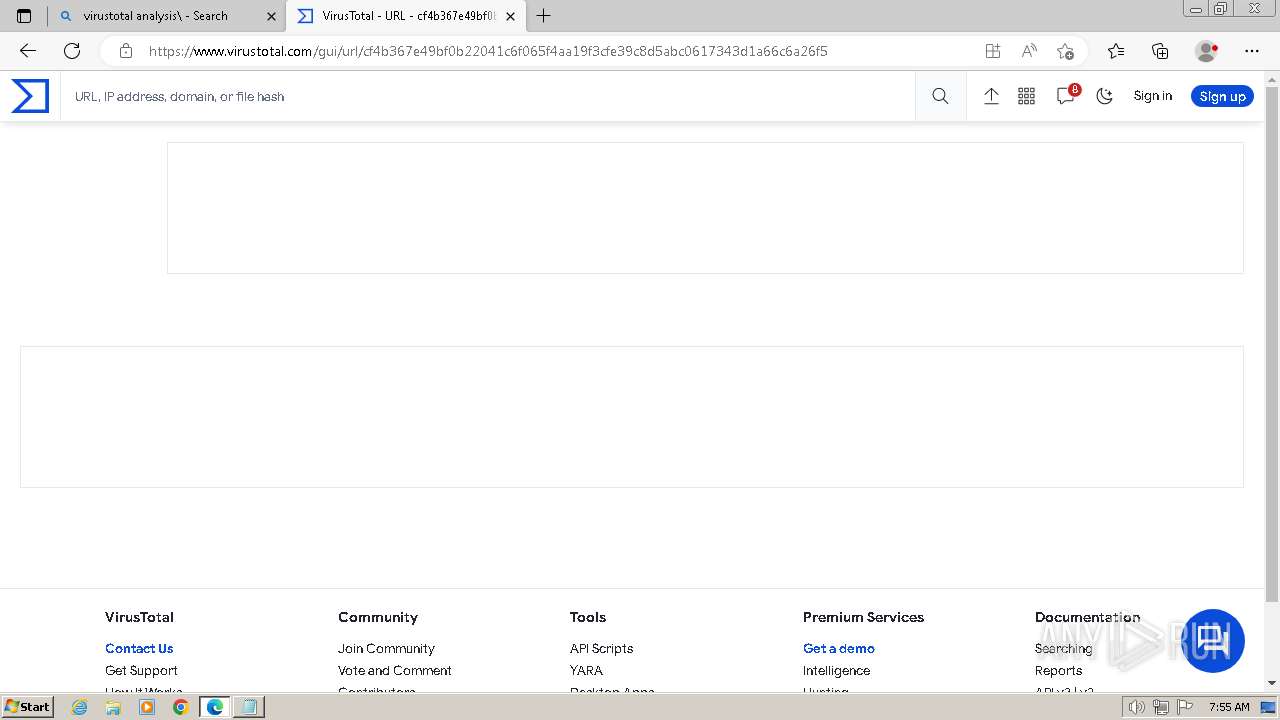Open Chrome from the taskbar
Viewport: 1280px width, 720px height.
pos(180,707)
